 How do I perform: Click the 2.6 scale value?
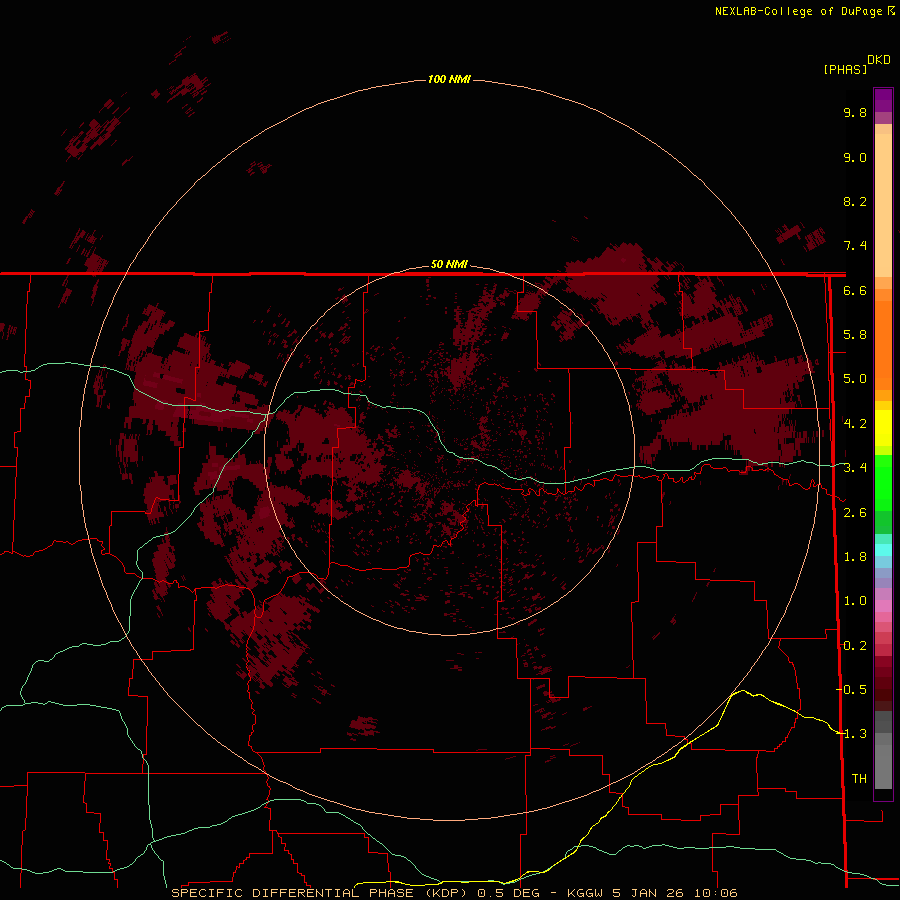[855, 513]
